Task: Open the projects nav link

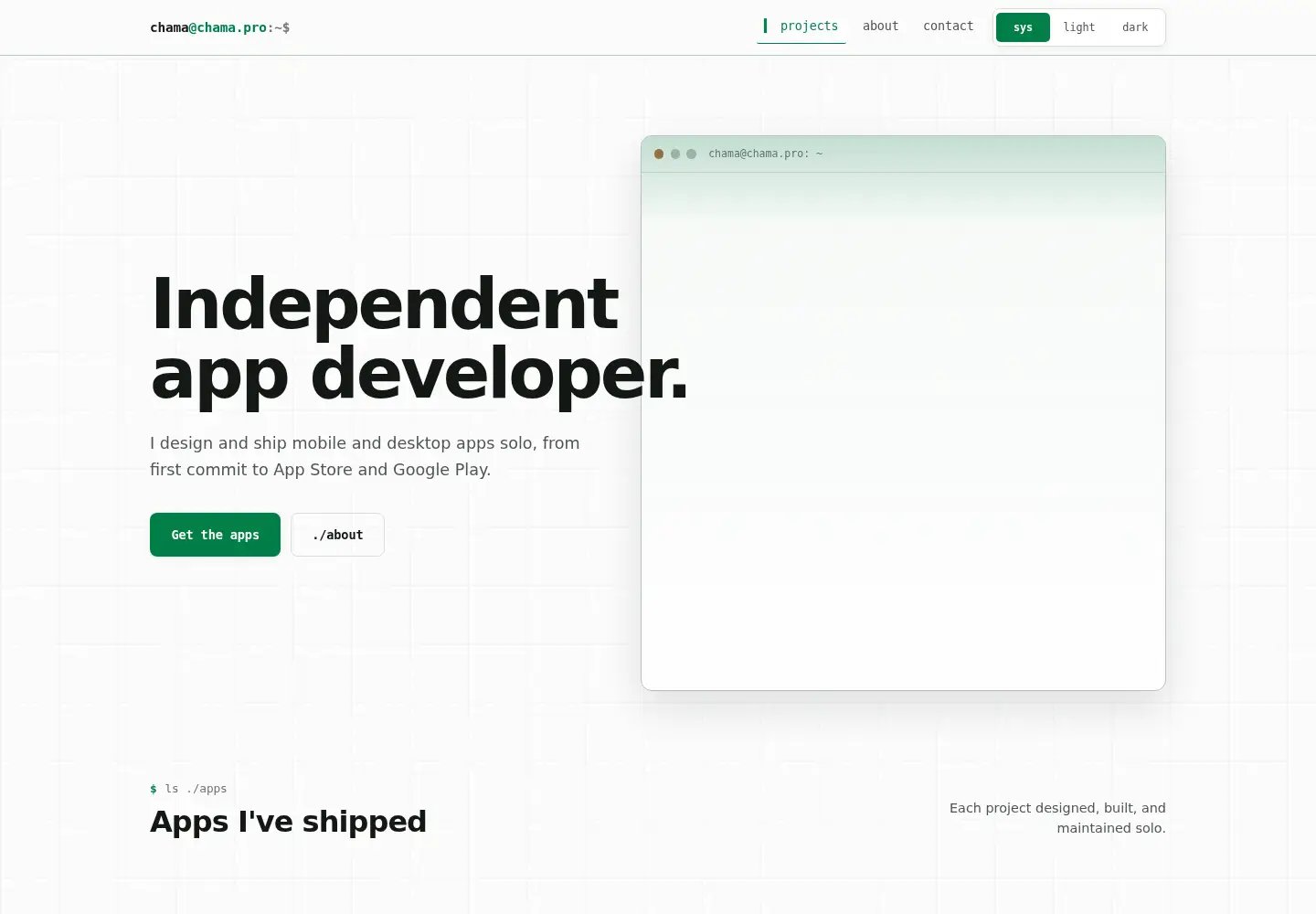Action: pyautogui.click(x=801, y=27)
